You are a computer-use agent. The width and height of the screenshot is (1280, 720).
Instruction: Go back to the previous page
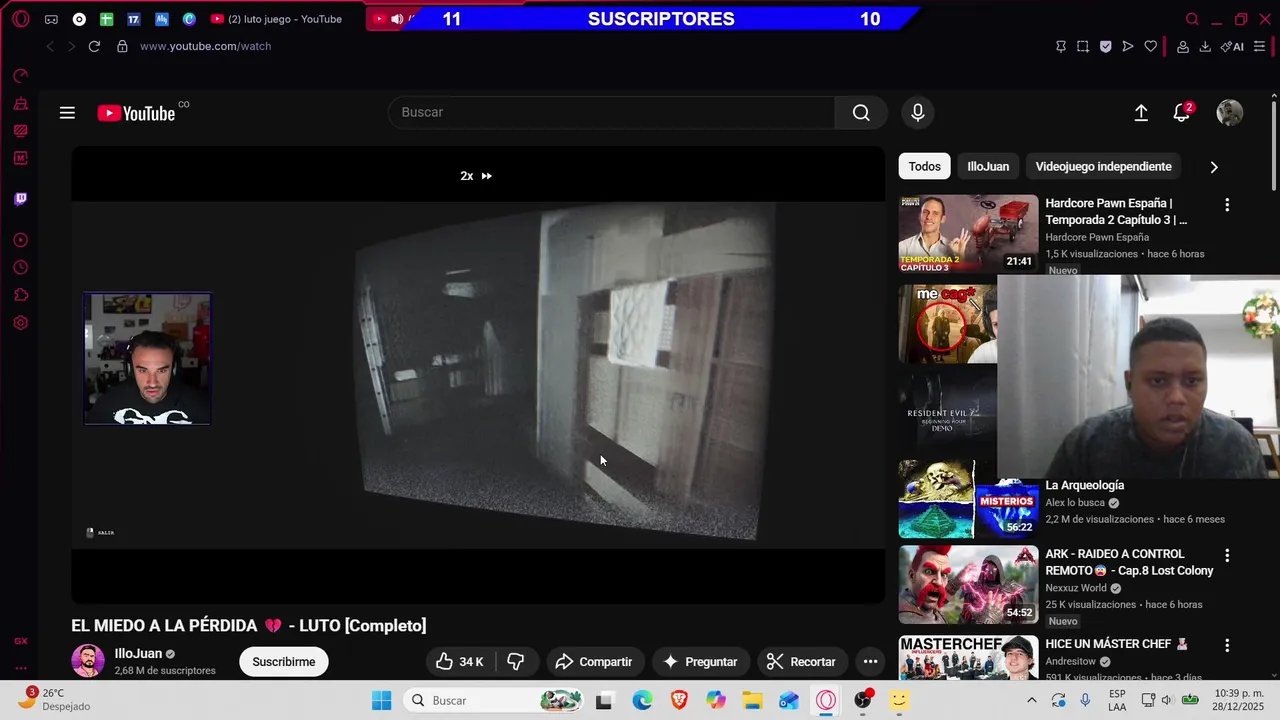pos(50,46)
